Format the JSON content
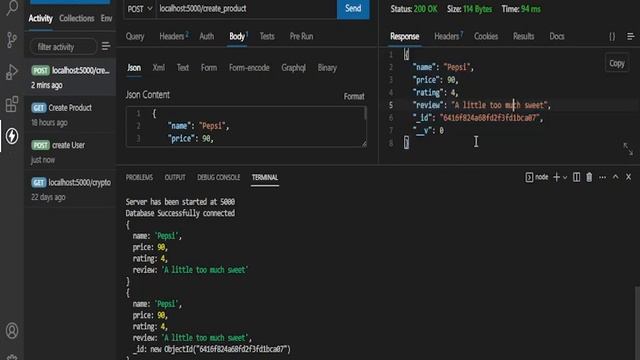The height and width of the screenshot is (360, 640). (x=354, y=96)
